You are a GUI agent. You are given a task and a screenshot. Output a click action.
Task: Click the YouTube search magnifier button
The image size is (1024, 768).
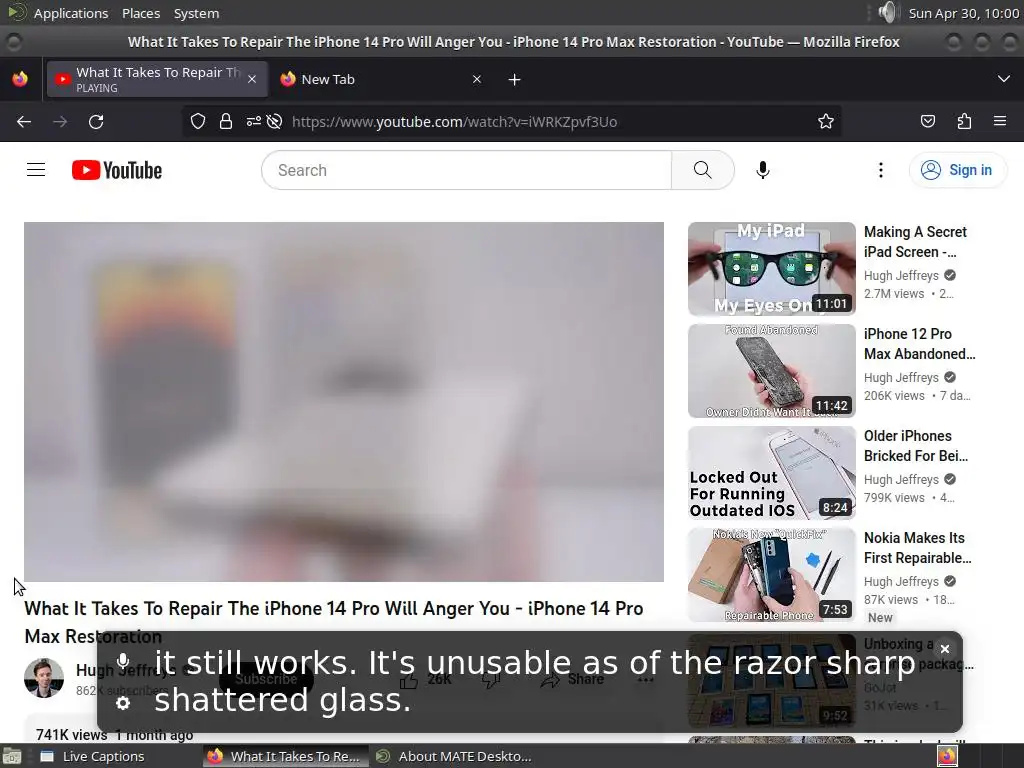point(703,170)
